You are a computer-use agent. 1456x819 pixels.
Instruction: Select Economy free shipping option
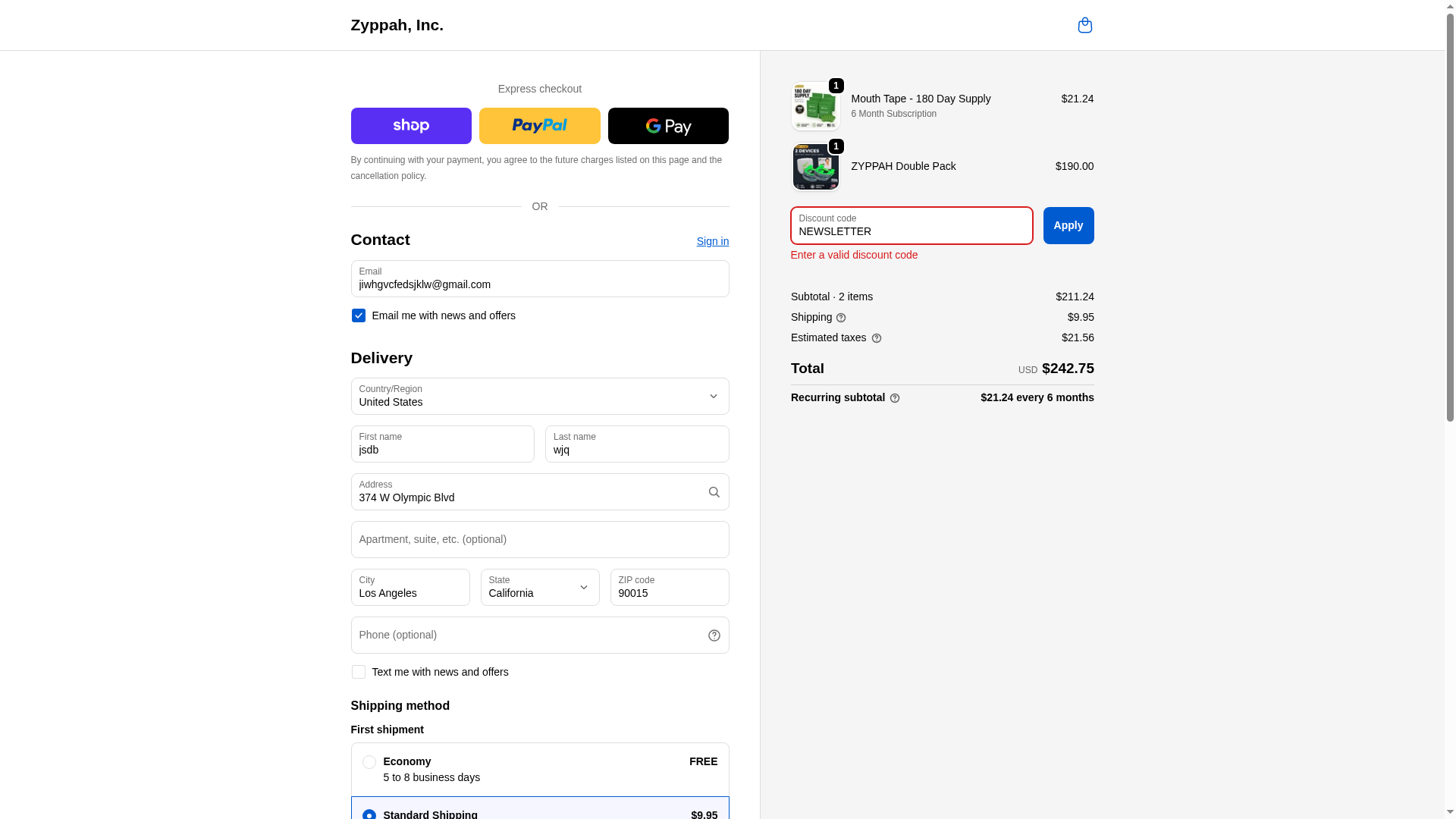pos(369,762)
